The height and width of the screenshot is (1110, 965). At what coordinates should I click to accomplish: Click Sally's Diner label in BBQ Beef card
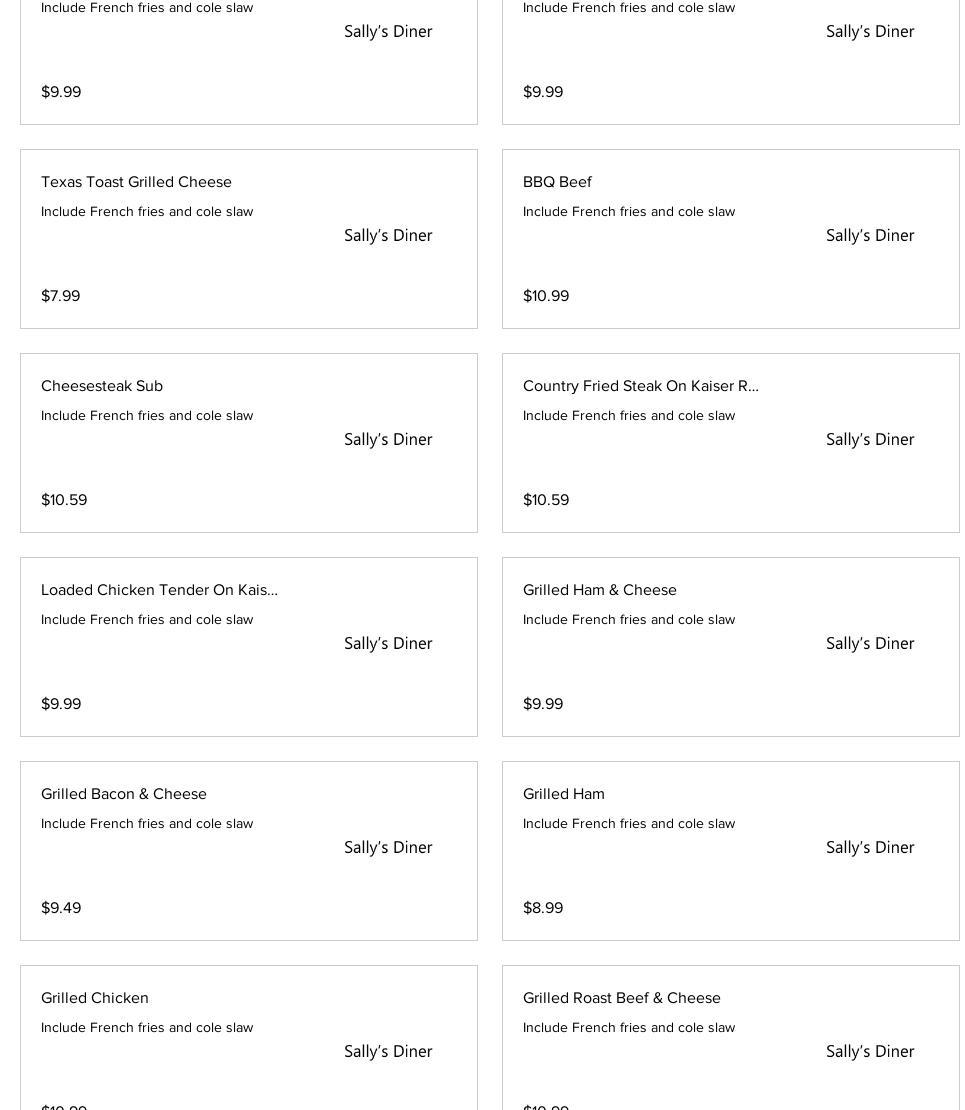[870, 236]
